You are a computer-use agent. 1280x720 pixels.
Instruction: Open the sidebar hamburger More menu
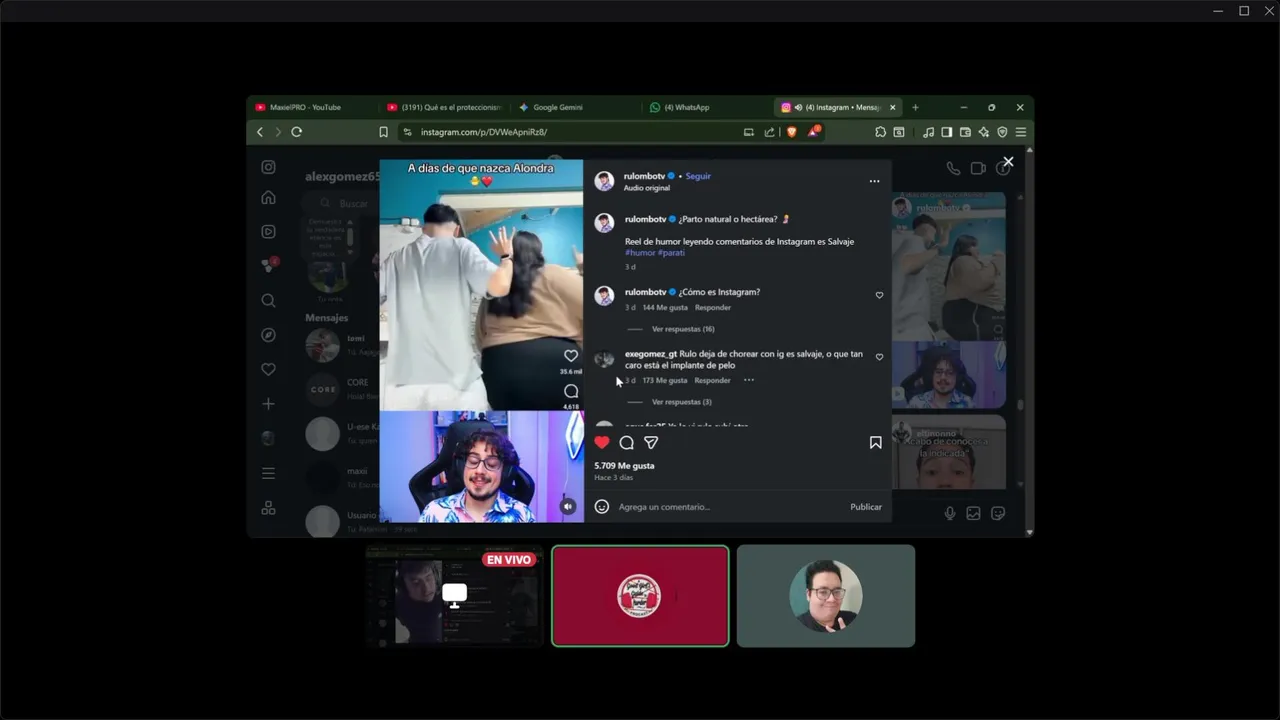click(268, 473)
